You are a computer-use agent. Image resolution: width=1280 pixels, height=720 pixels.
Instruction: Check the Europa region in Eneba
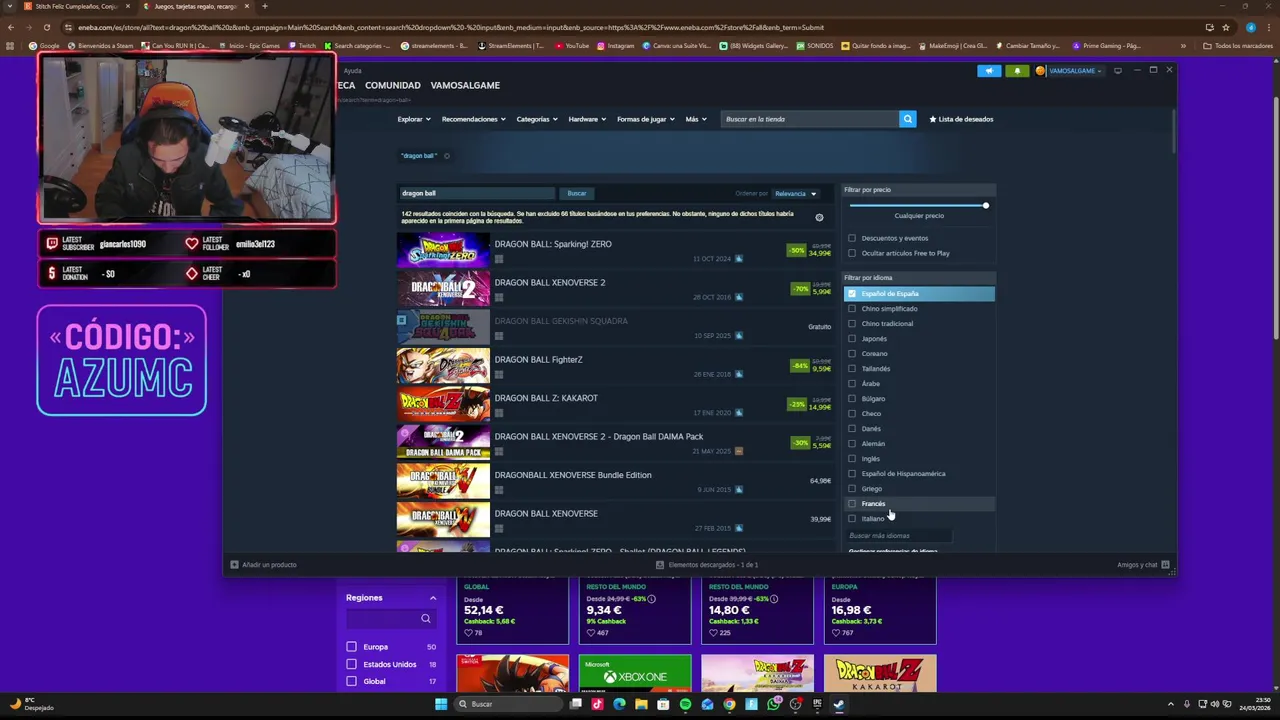(351, 647)
